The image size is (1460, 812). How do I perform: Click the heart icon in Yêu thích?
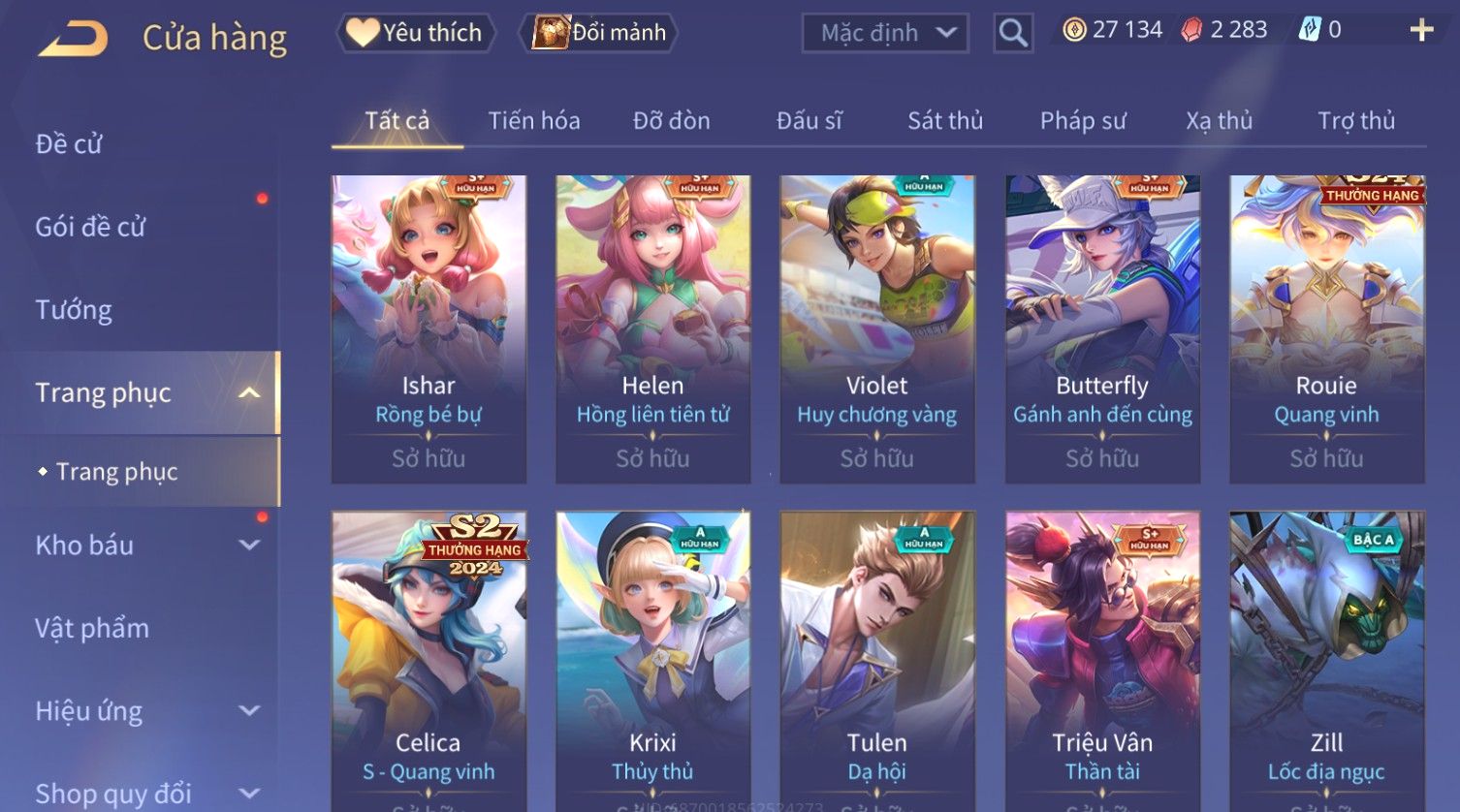(x=363, y=33)
